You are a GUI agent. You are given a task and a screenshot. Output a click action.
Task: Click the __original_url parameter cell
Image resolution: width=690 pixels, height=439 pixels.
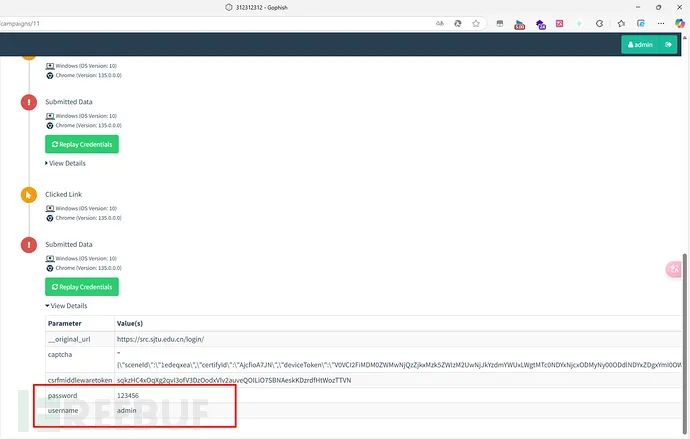[80, 339]
